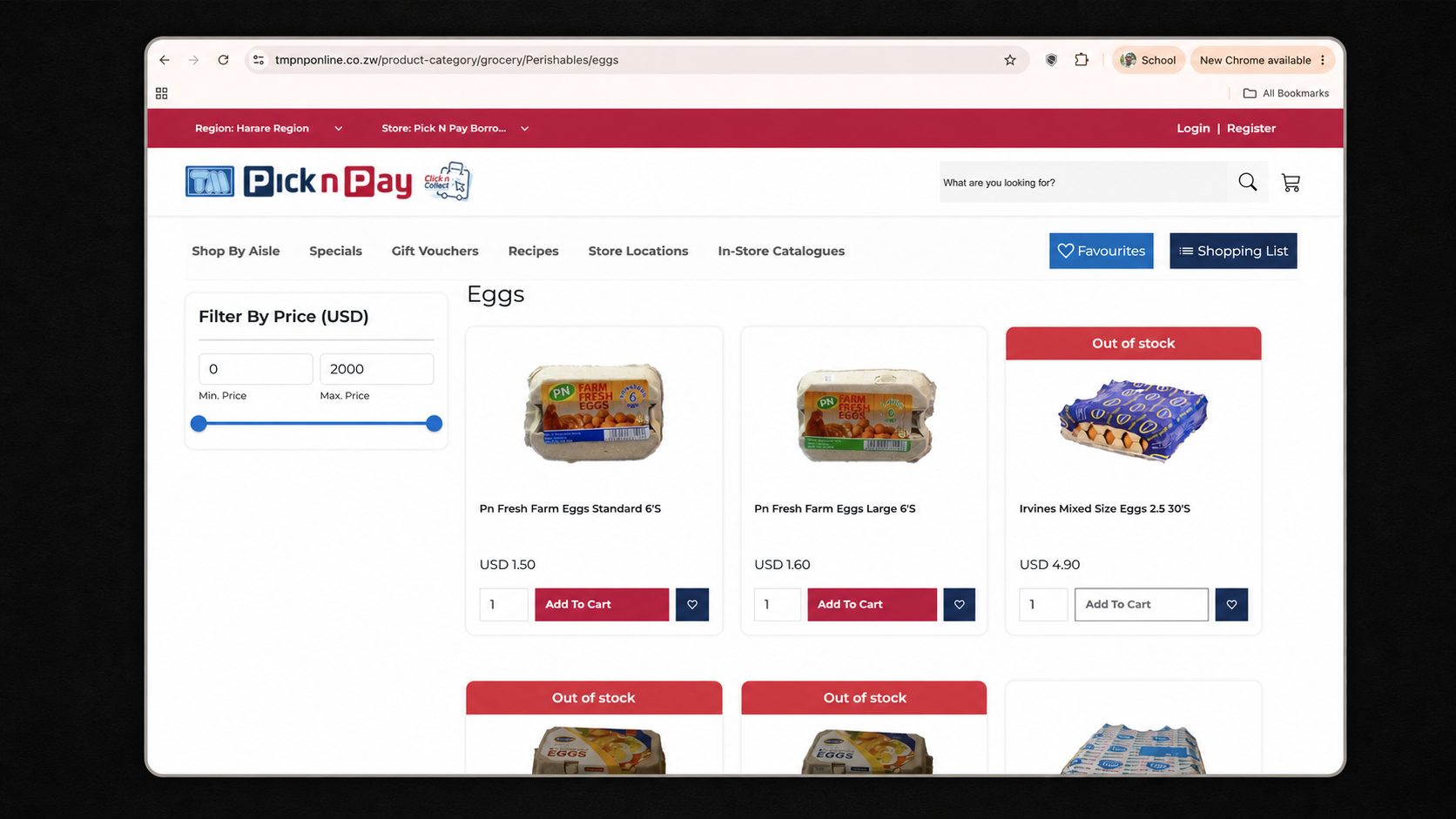This screenshot has width=1456, height=819.
Task: Open the shopping cart icon
Action: click(1291, 182)
